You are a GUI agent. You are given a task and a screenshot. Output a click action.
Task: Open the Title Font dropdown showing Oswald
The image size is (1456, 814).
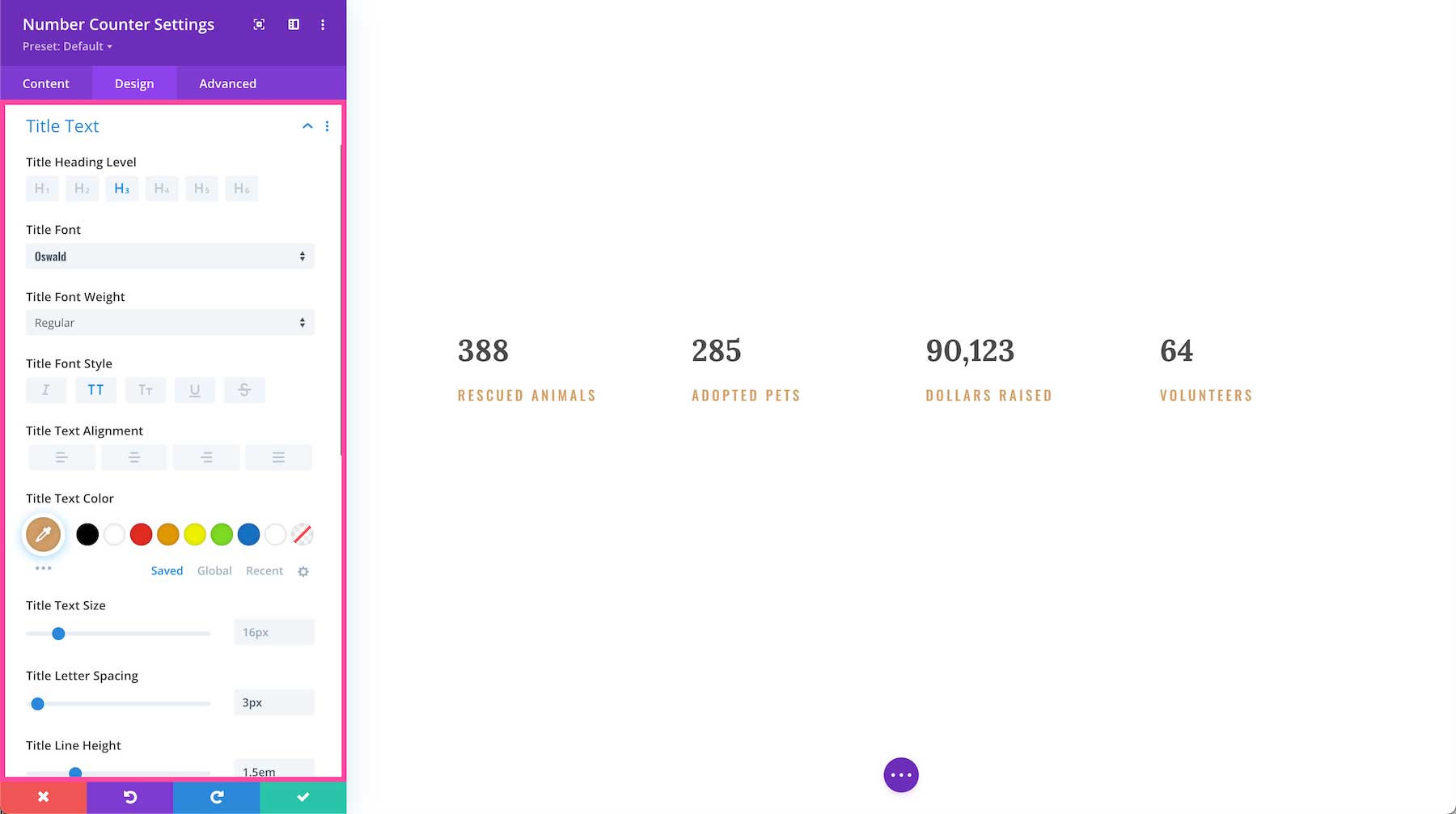tap(169, 256)
